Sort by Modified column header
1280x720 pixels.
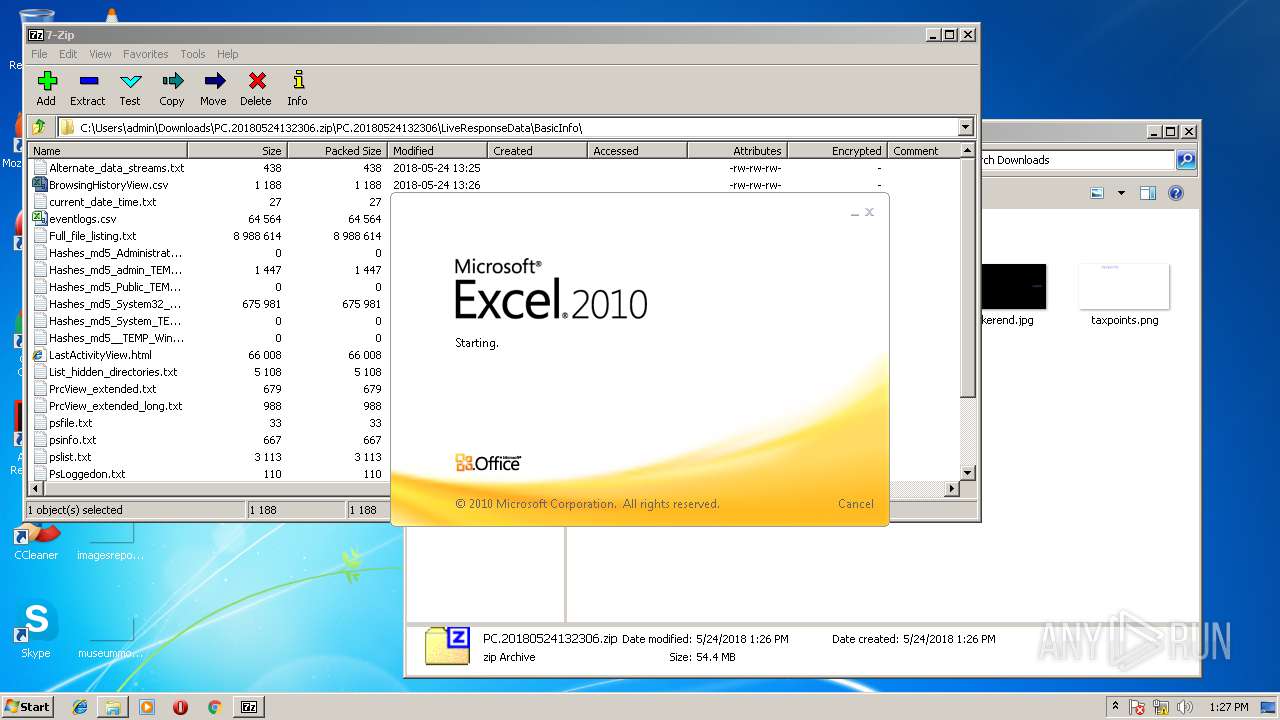click(438, 150)
